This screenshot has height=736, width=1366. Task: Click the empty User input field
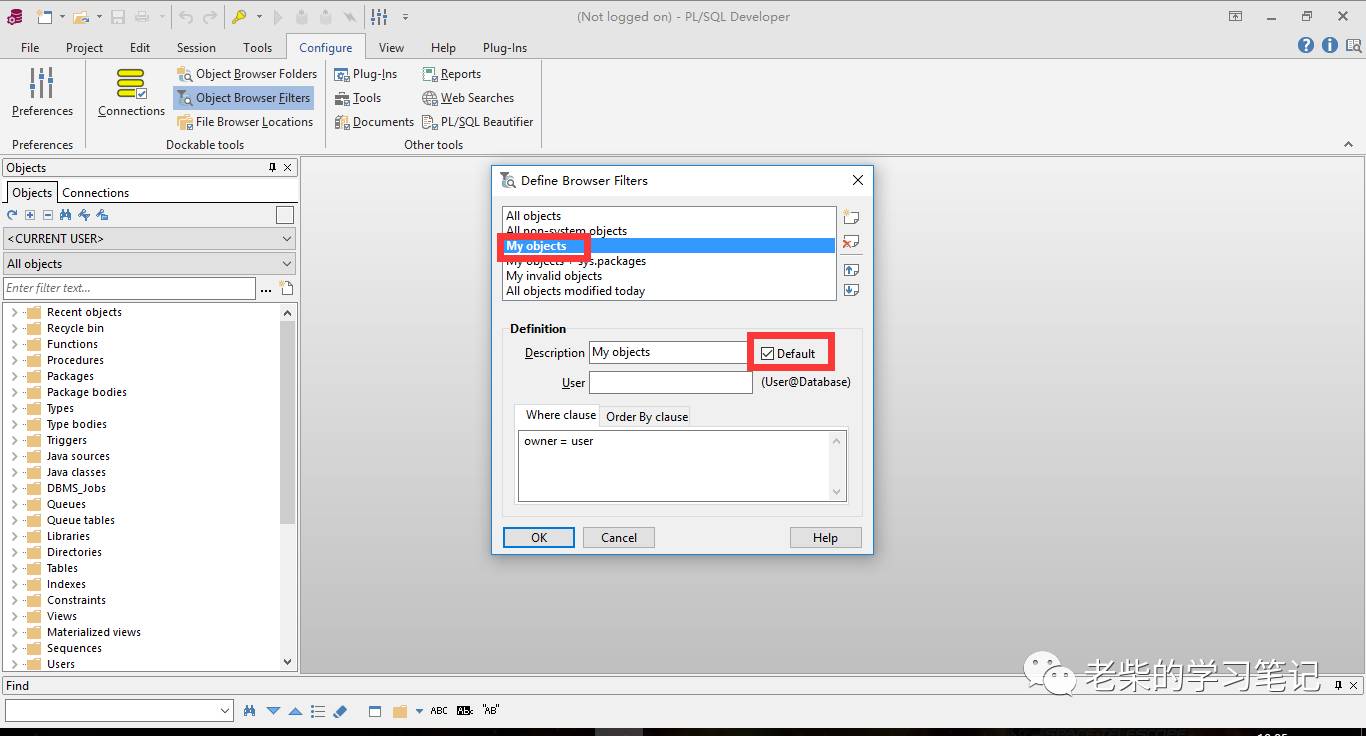click(x=670, y=382)
